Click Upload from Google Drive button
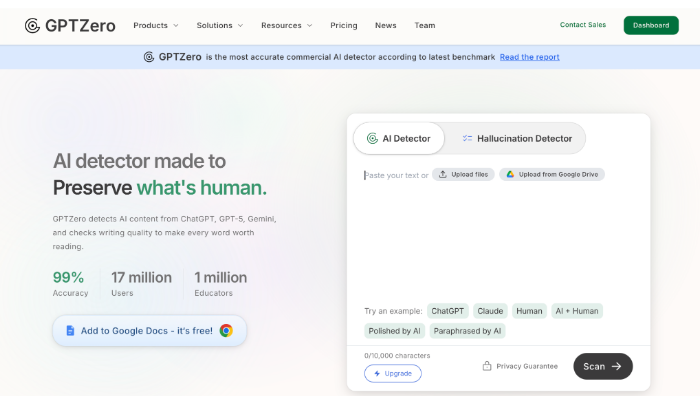This screenshot has height=402, width=700. tap(552, 175)
